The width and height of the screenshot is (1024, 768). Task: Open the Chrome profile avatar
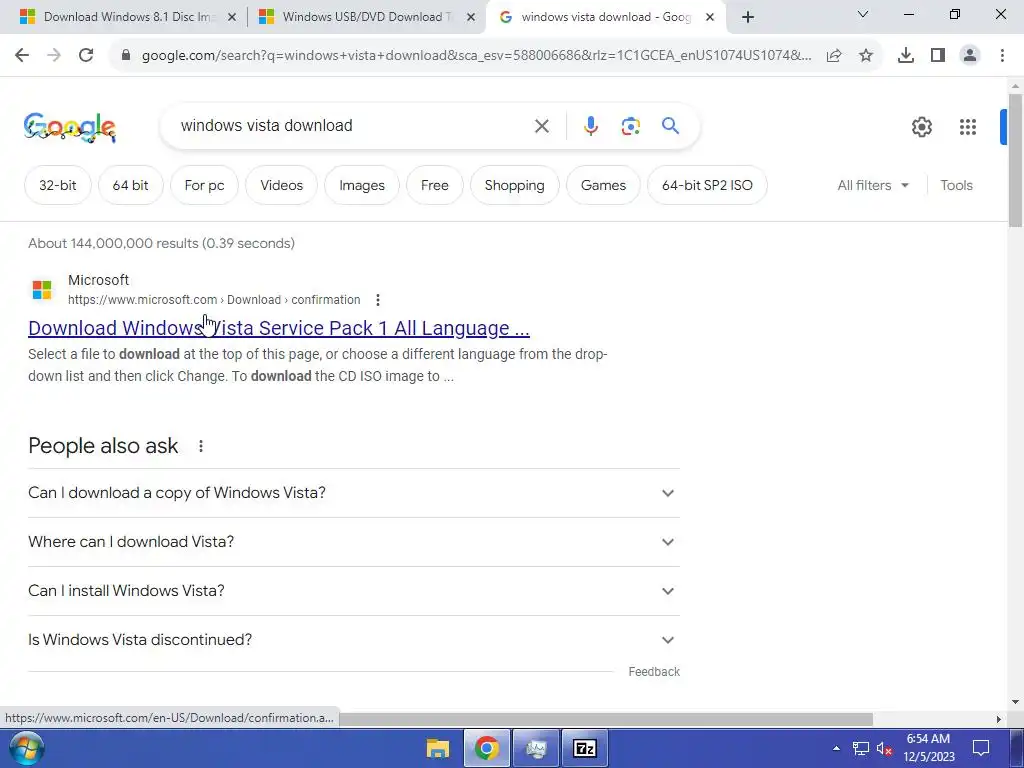click(970, 56)
